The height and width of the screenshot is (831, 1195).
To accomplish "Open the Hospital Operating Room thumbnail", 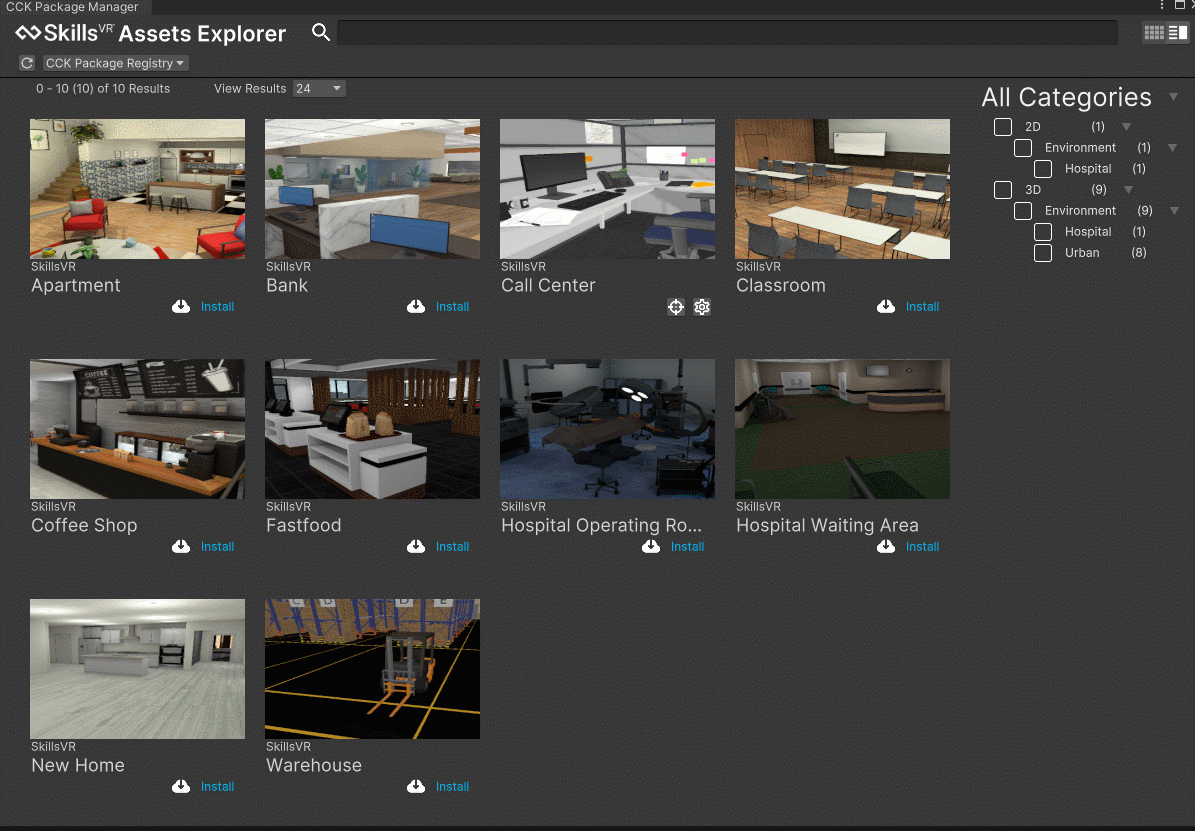I will tap(607, 428).
